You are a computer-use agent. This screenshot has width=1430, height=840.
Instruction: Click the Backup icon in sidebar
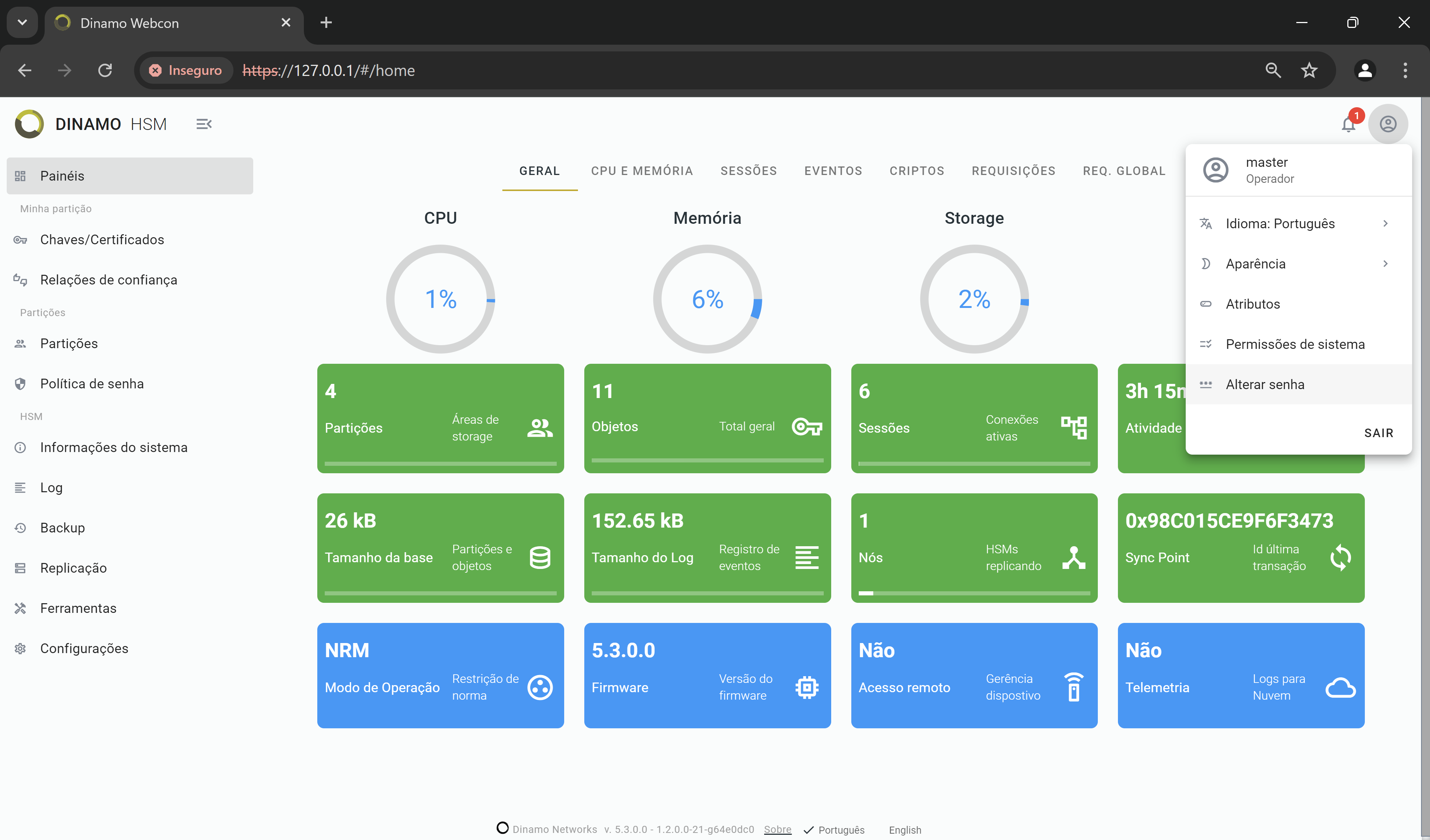pos(20,527)
